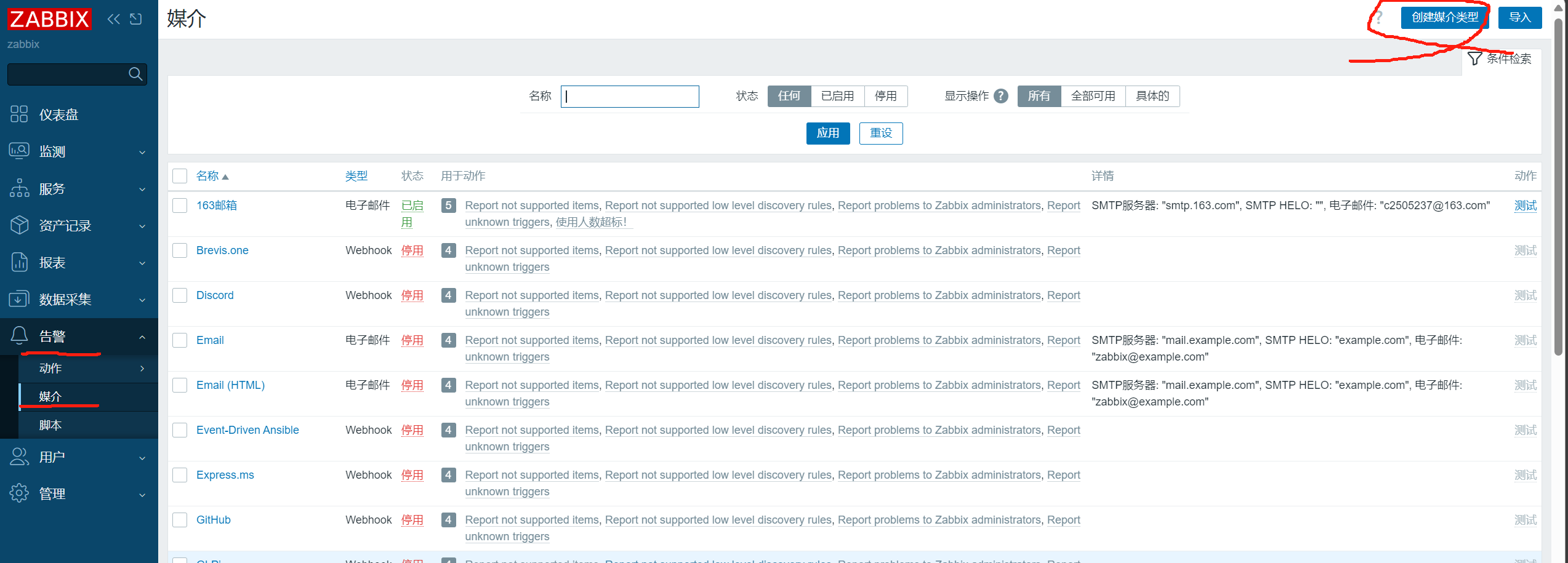Click the count badge 4 in Brevis.one row
Screen dimensions: 1568x563
[x=449, y=250]
